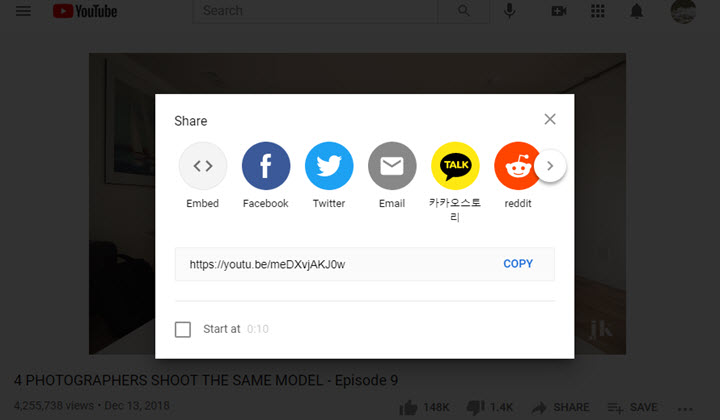Click the Share dialog heading

(191, 121)
